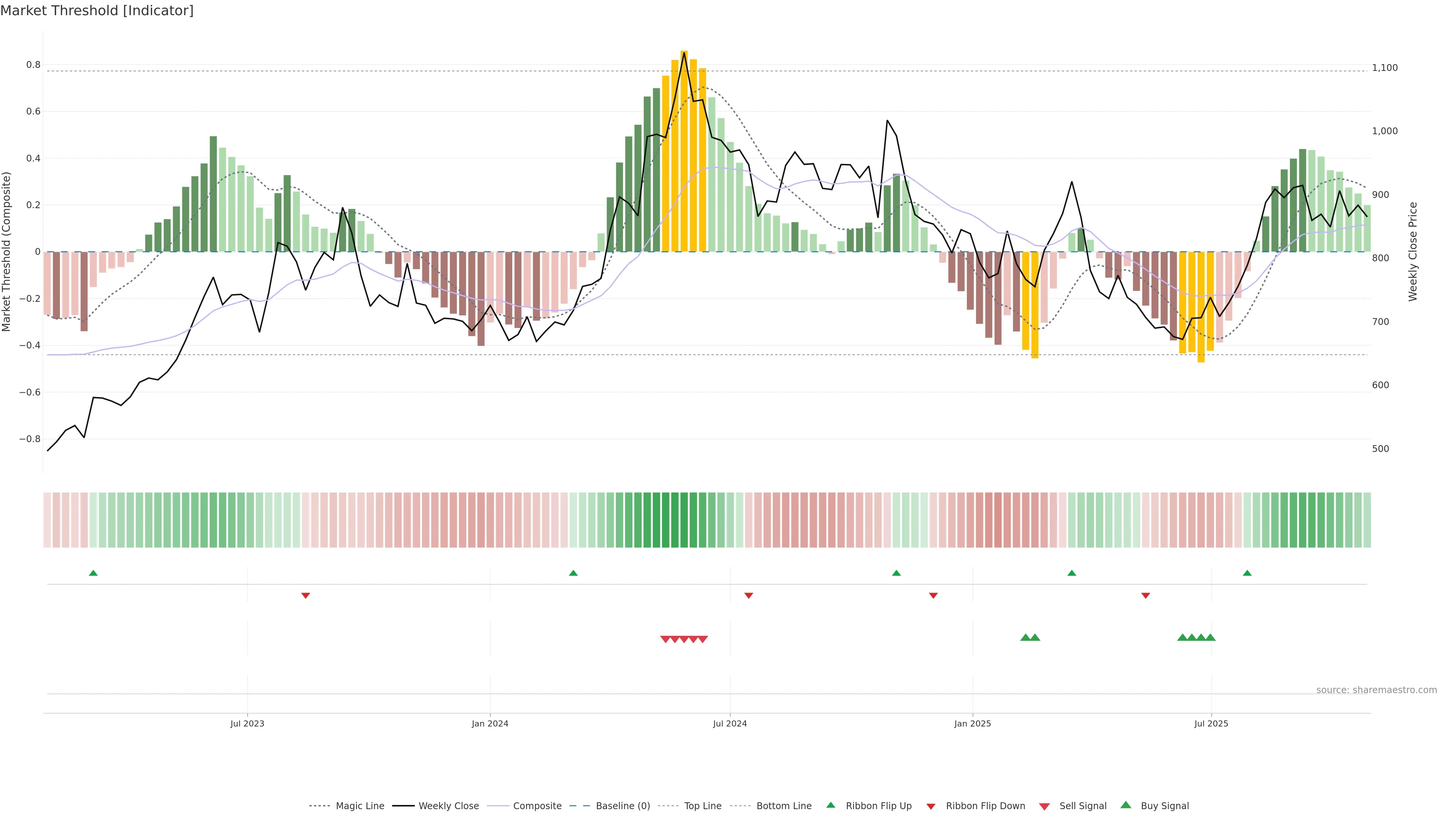
Task: Click Sell Signal legend red triangle
Action: pos(1044,806)
